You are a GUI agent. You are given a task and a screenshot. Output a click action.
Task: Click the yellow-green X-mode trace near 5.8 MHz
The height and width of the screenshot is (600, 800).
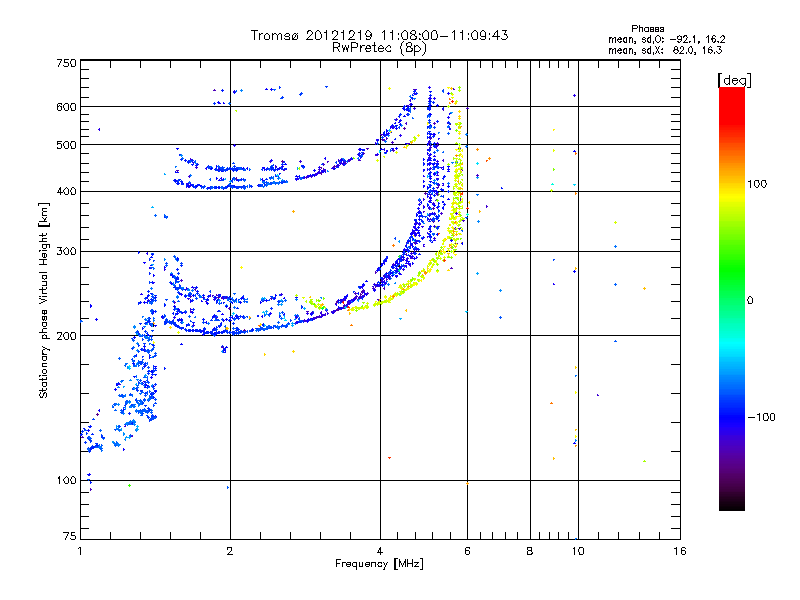(458, 189)
